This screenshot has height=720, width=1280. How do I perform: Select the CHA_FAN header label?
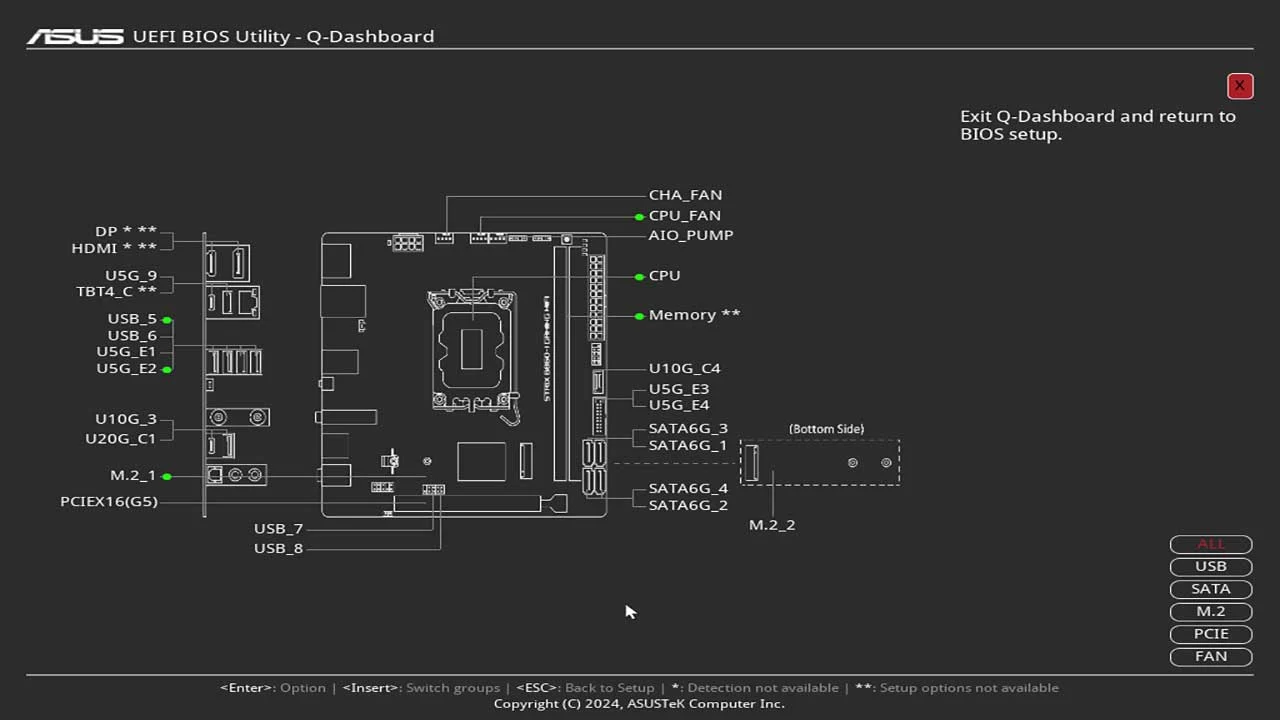click(x=685, y=195)
